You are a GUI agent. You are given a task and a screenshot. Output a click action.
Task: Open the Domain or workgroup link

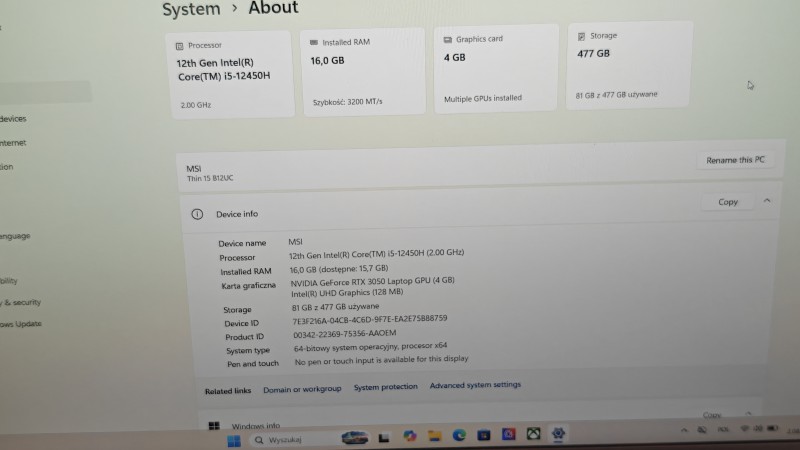tap(302, 389)
